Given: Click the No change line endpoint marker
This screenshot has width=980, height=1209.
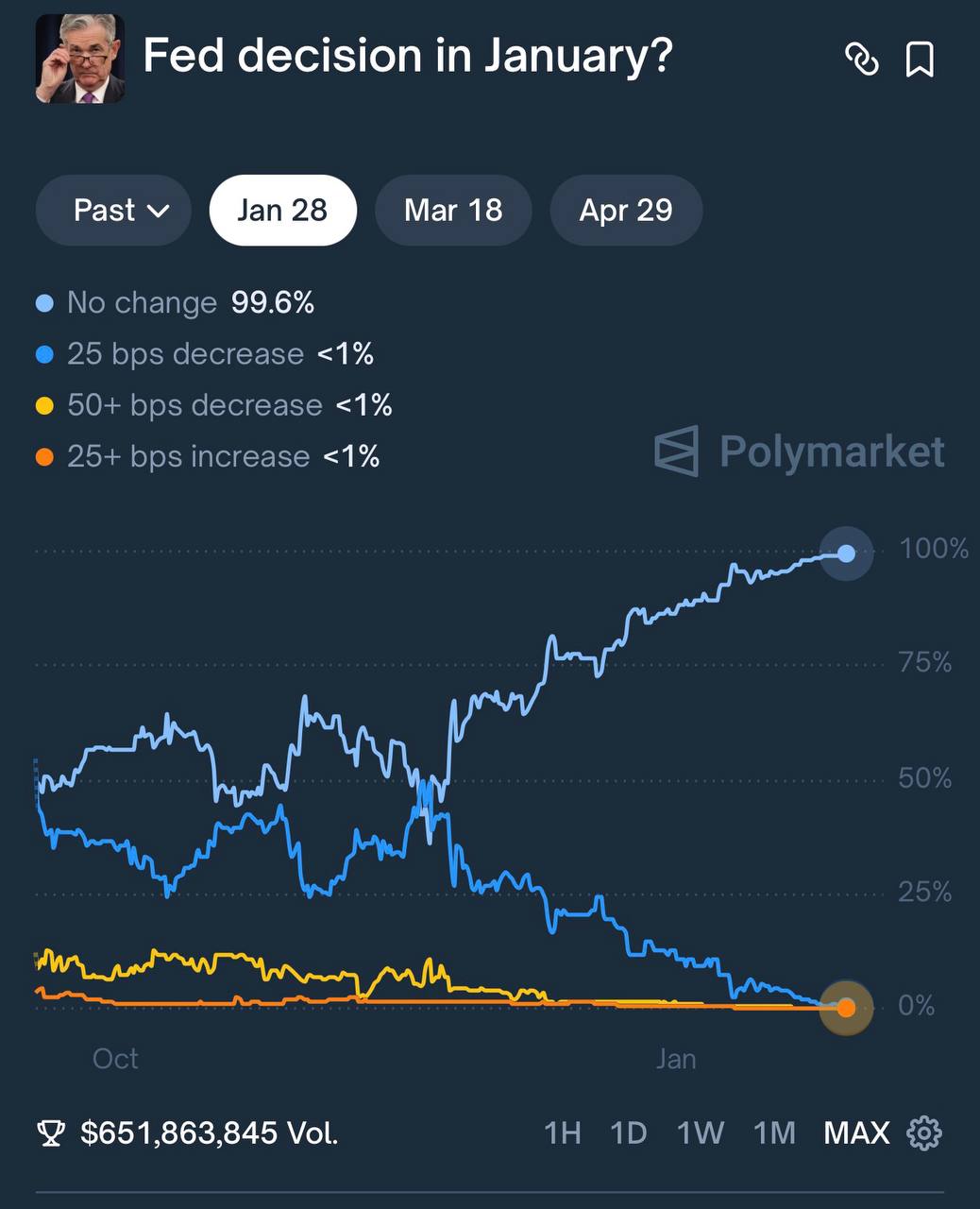Looking at the screenshot, I should coord(846,553).
